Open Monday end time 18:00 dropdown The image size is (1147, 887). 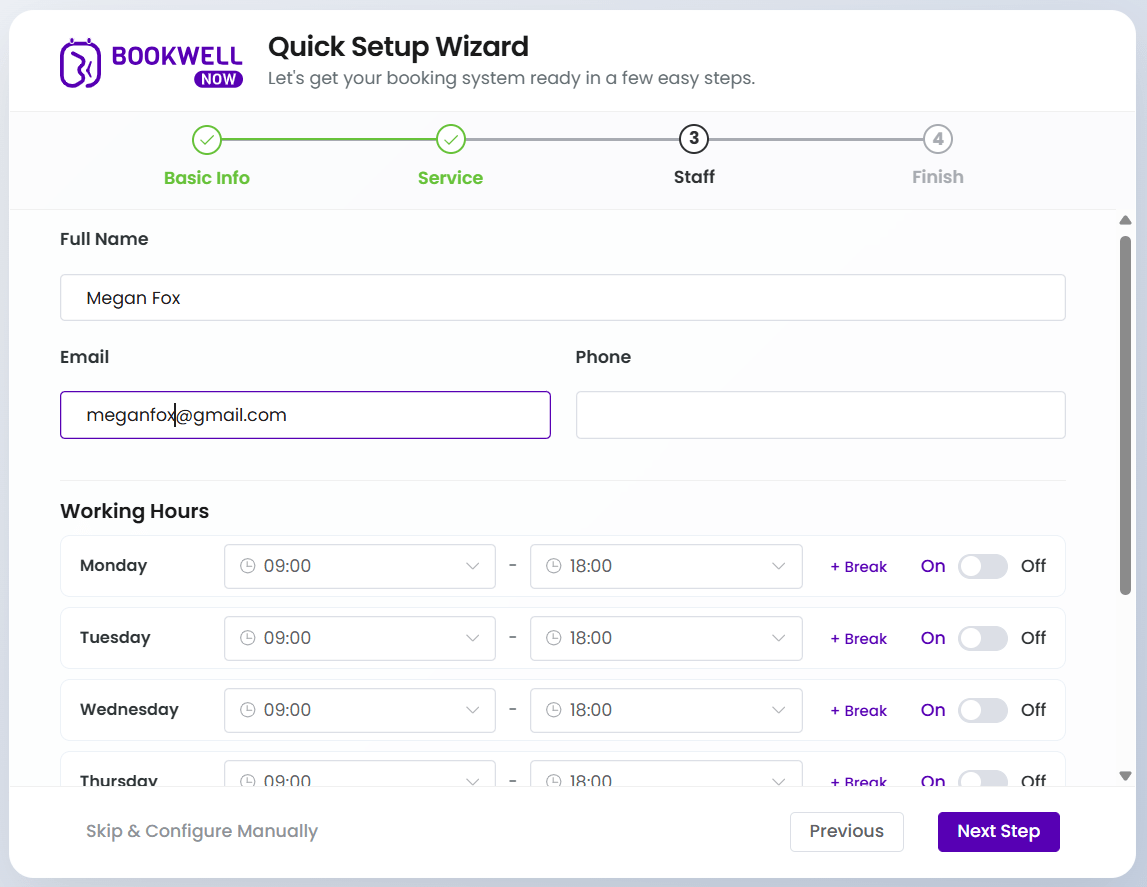(666, 566)
